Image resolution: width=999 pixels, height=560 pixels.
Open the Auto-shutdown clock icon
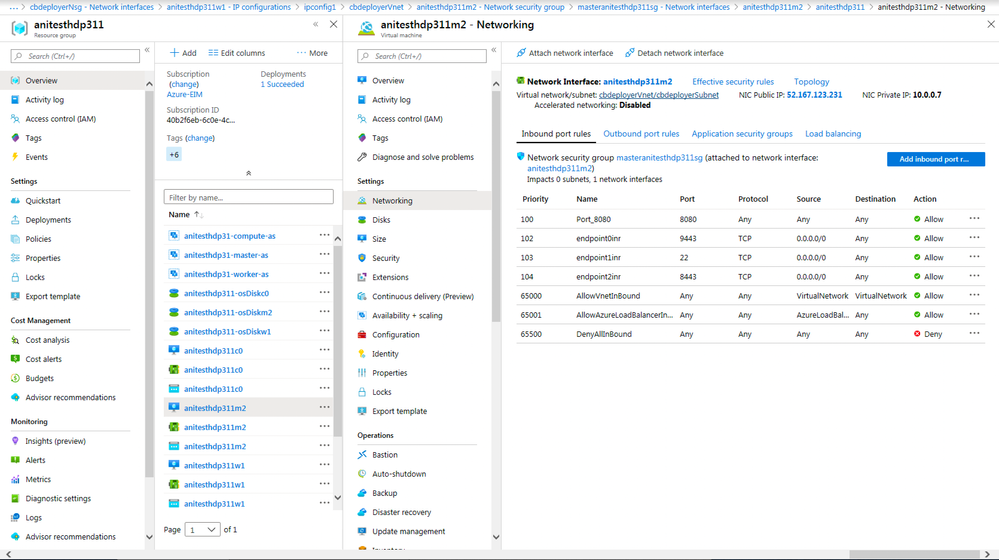pos(362,474)
